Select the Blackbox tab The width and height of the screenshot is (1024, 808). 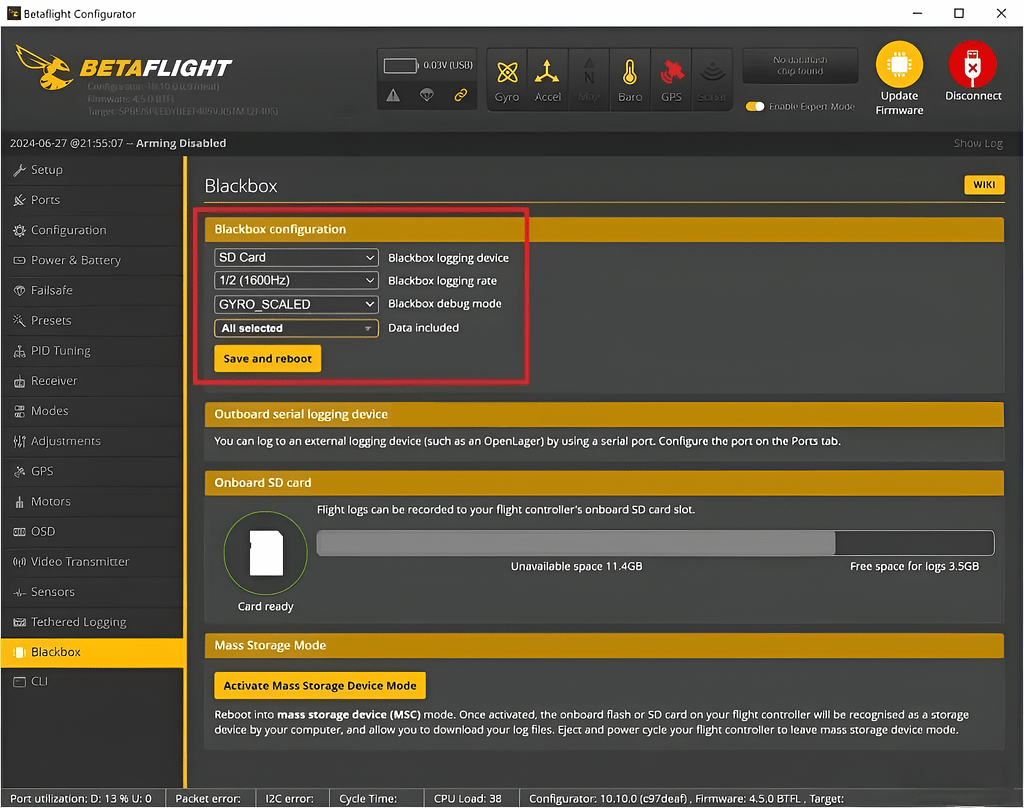pos(92,652)
